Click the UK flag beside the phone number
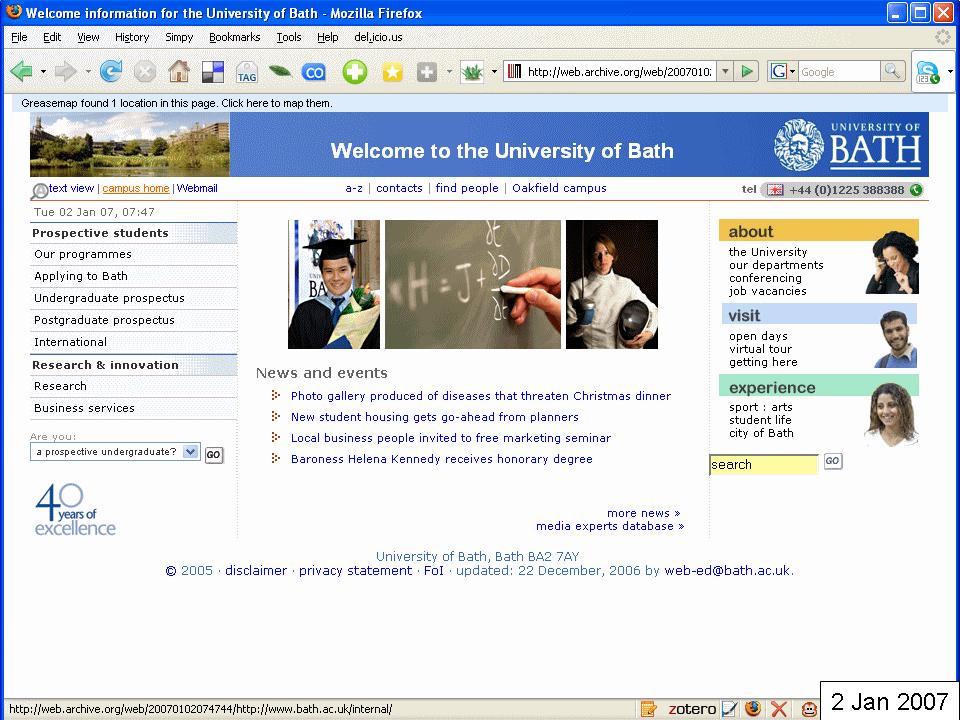This screenshot has height=720, width=960. click(775, 190)
